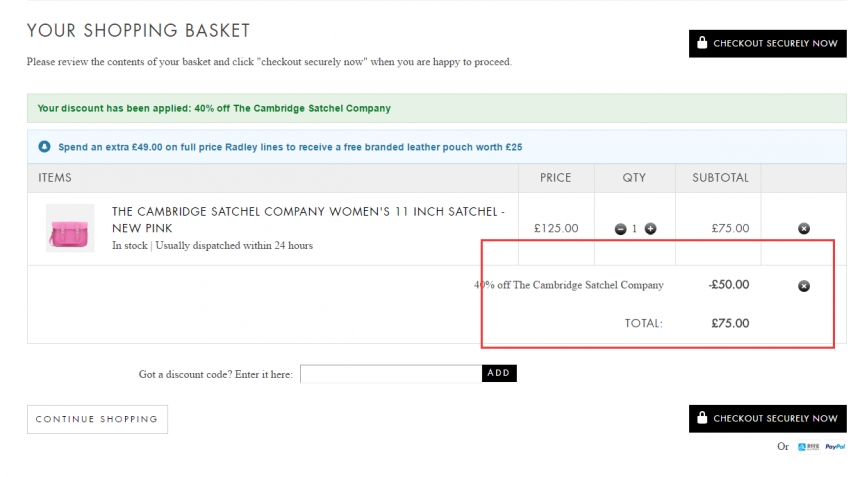
Task: Remove the satchel item from basket
Action: tap(804, 229)
